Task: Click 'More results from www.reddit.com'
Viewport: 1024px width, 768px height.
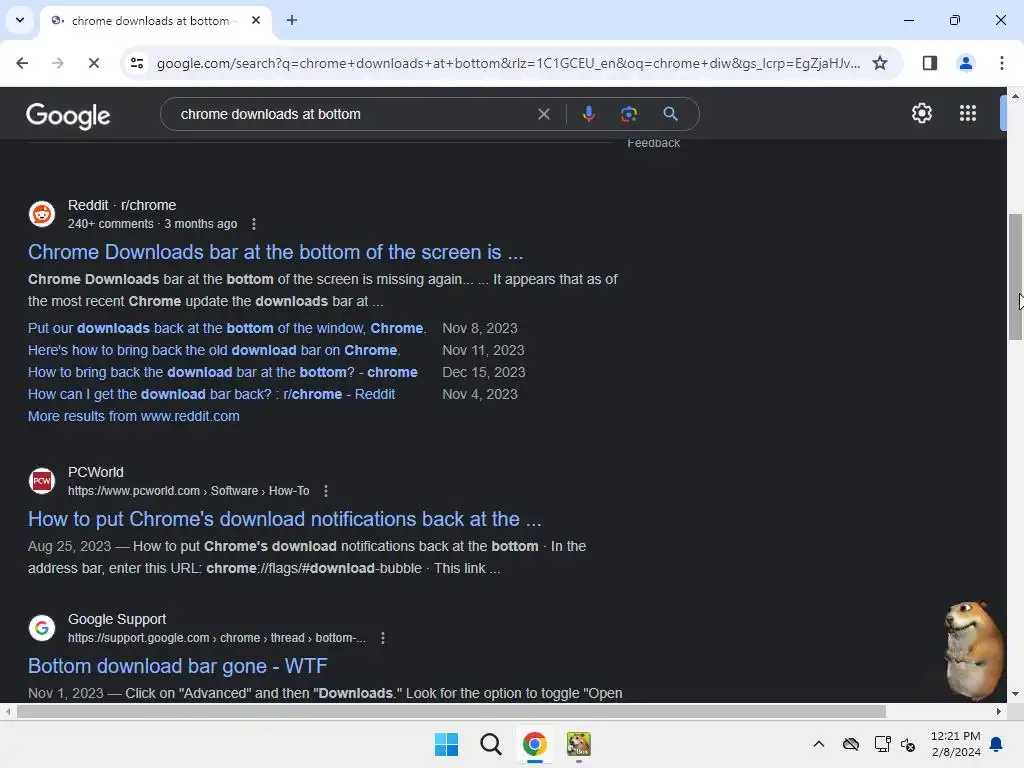Action: click(133, 417)
